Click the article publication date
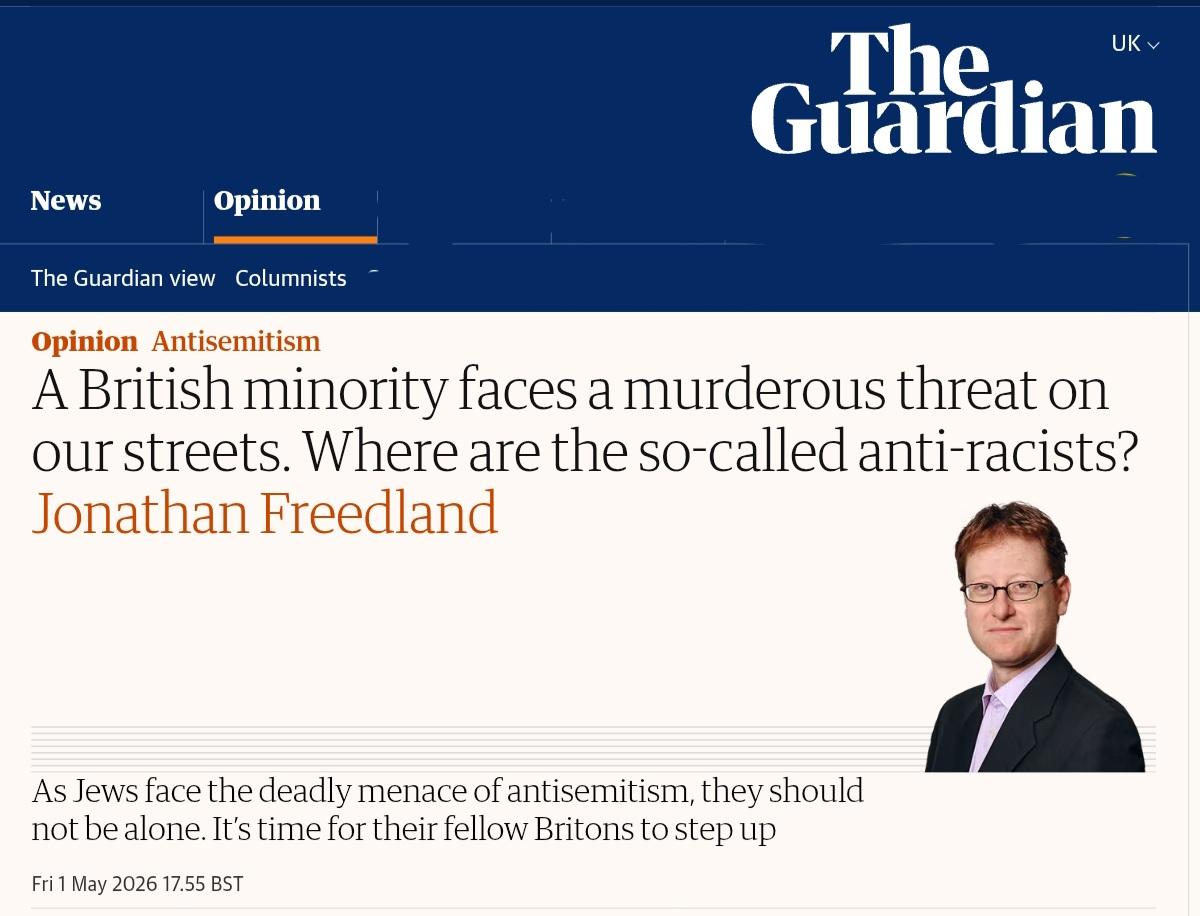Screen dimensions: 1200x916 [x=137, y=884]
